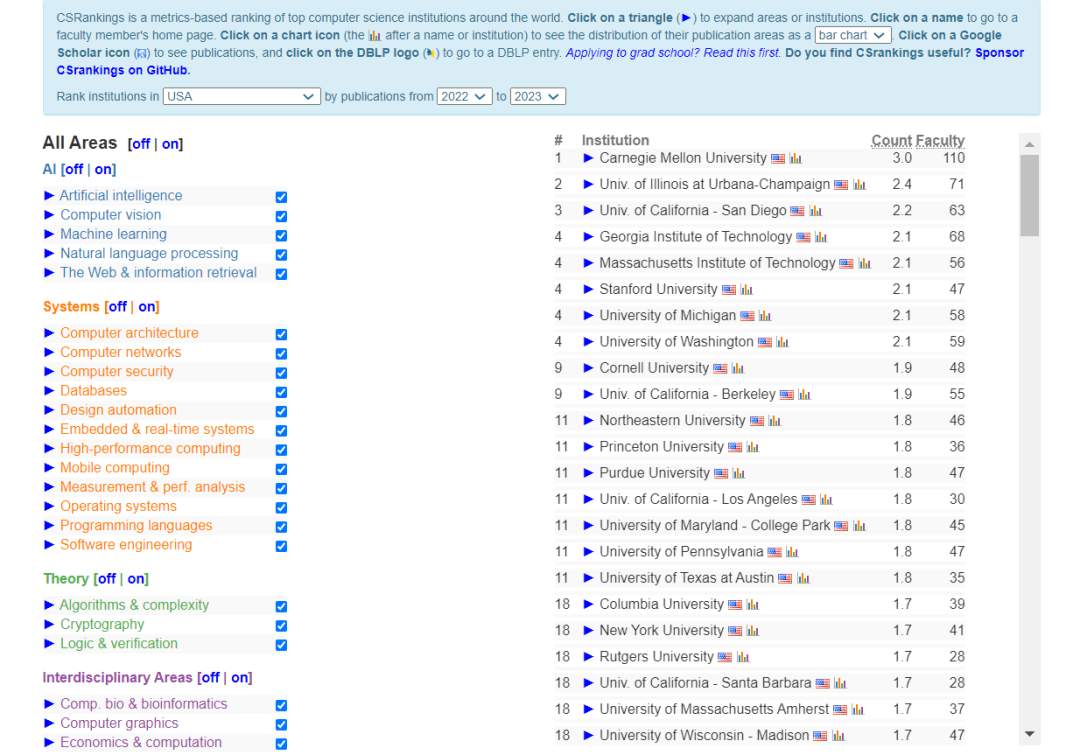1080x755 pixels.
Task: Uncheck the Operating systems checkbox
Action: click(281, 508)
